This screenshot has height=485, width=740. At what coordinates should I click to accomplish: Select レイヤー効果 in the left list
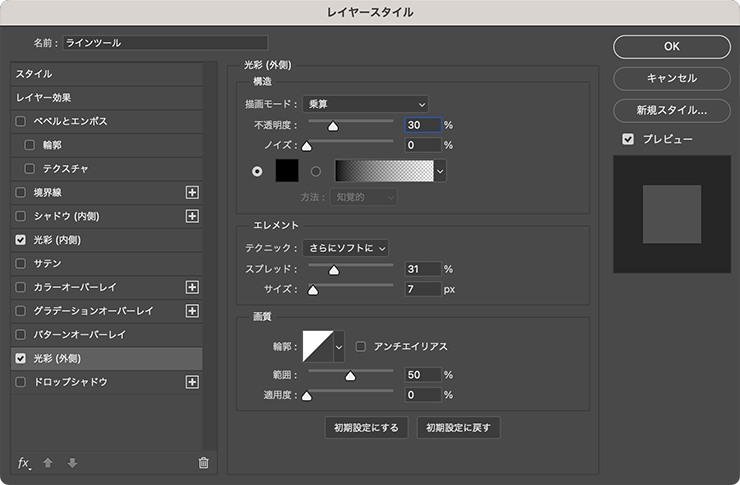pos(107,98)
